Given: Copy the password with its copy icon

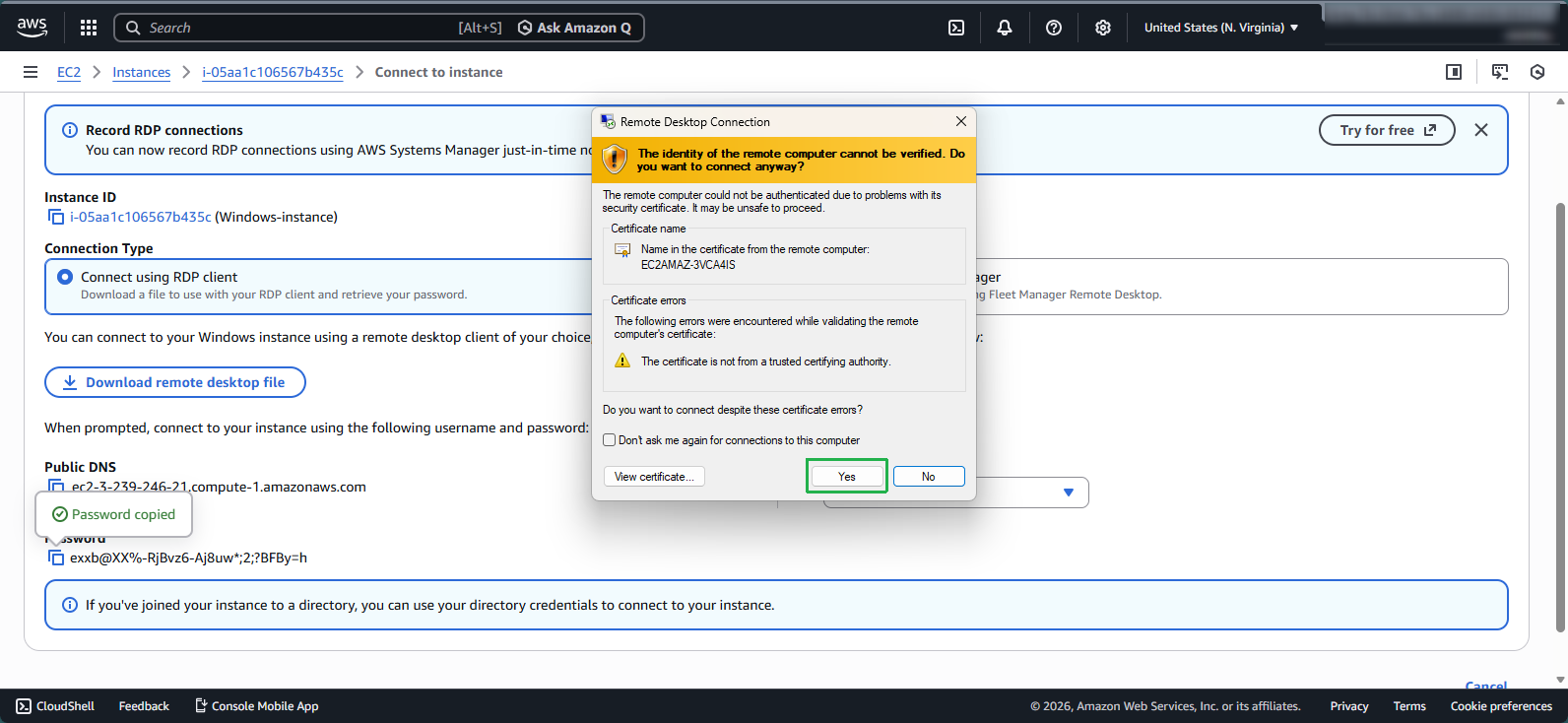Looking at the screenshot, I should coord(56,558).
